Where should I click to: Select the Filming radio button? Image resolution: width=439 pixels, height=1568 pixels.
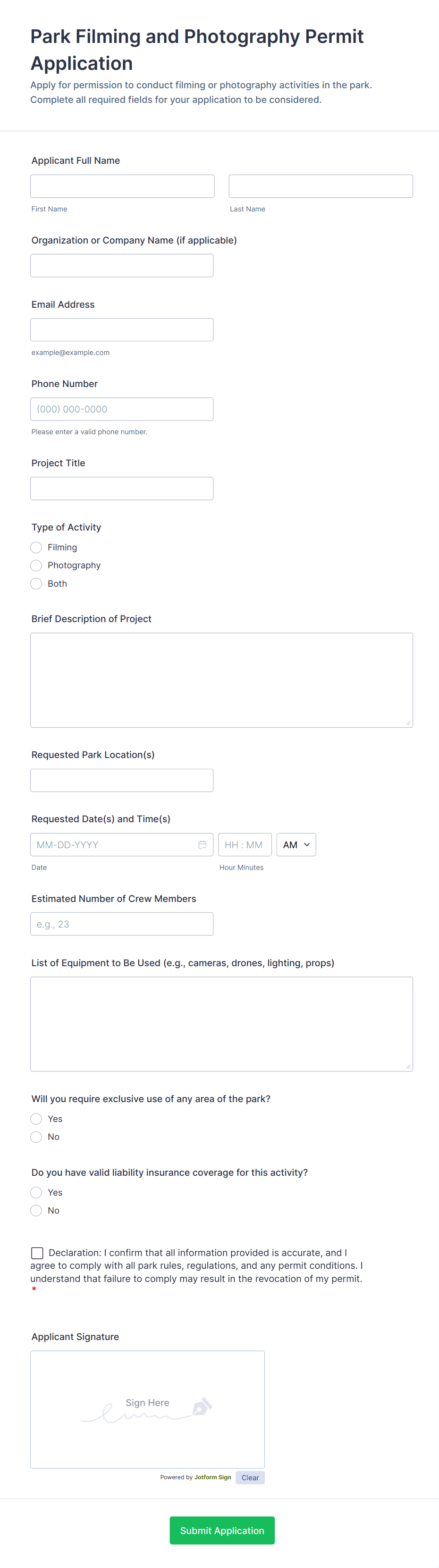[x=36, y=547]
